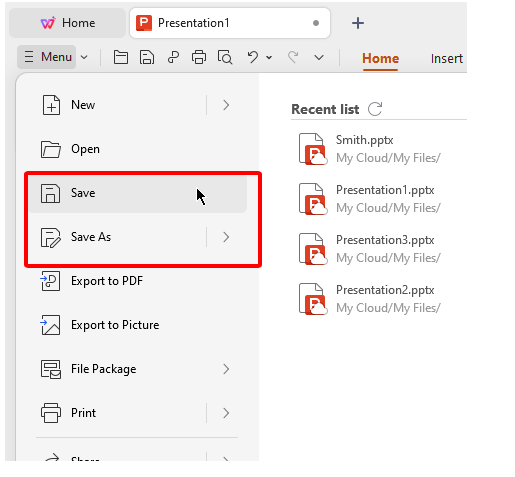Screen dimensions: 515x477
Task: Expand the New submenu arrow
Action: pos(226,105)
